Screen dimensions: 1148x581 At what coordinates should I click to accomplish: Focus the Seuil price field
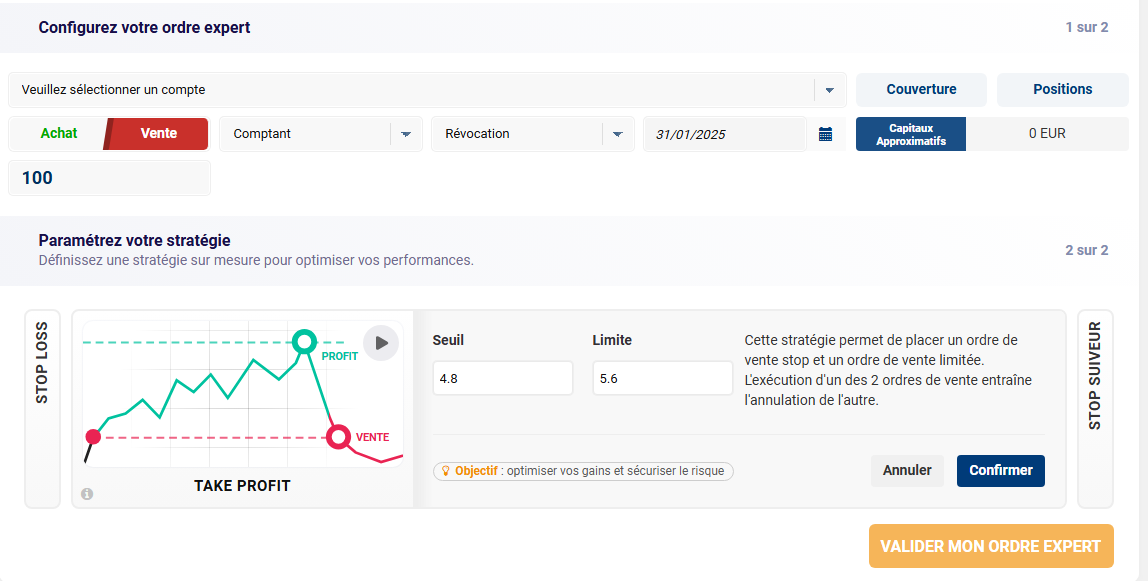(502, 379)
